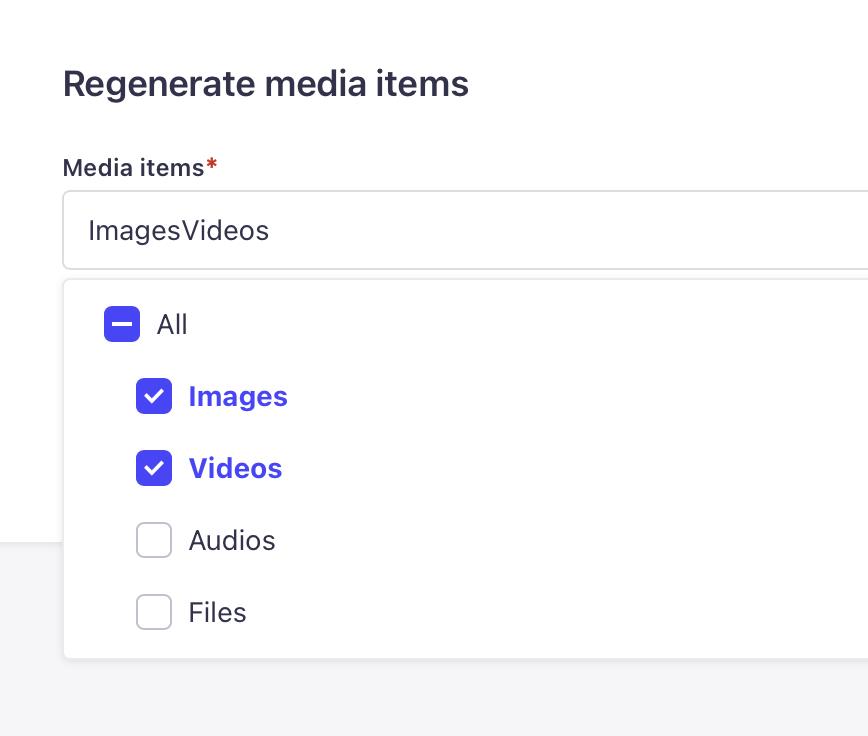This screenshot has height=736, width=868.
Task: Click the Media items field label
Action: tap(133, 168)
